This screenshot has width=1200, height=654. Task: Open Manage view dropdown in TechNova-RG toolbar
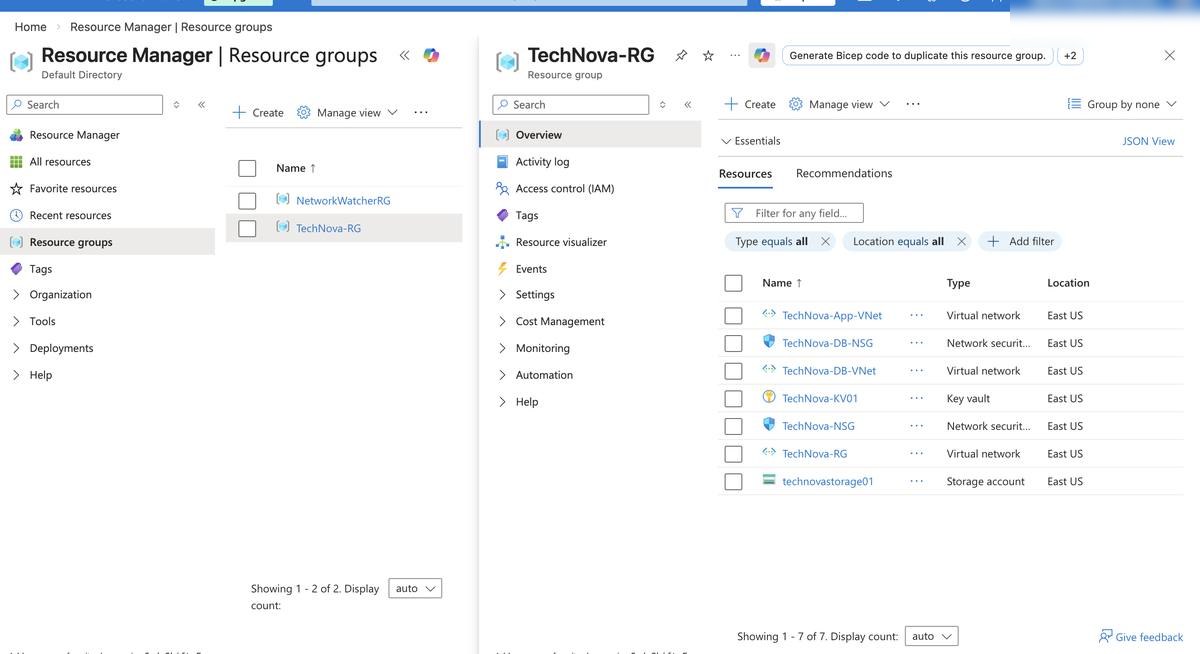(x=839, y=104)
